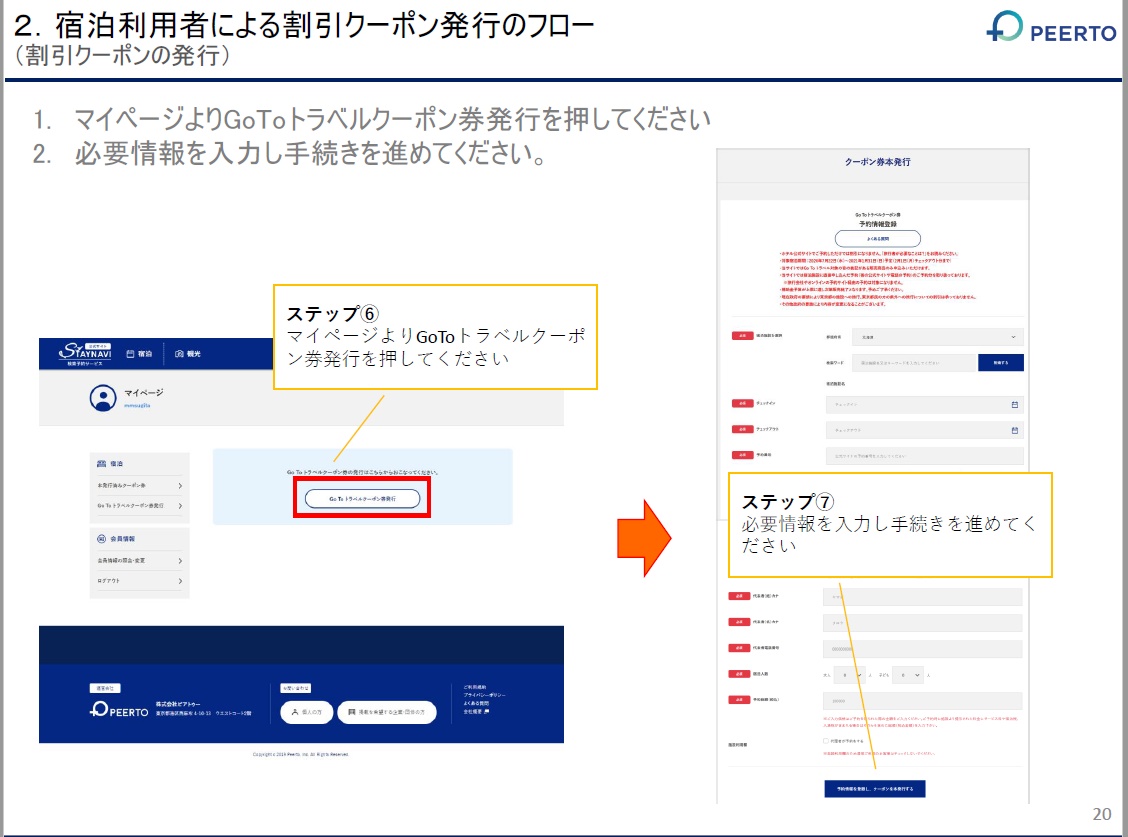This screenshot has height=837, width=1128.
Task: Click the 予約金額 input field
Action: (922, 701)
